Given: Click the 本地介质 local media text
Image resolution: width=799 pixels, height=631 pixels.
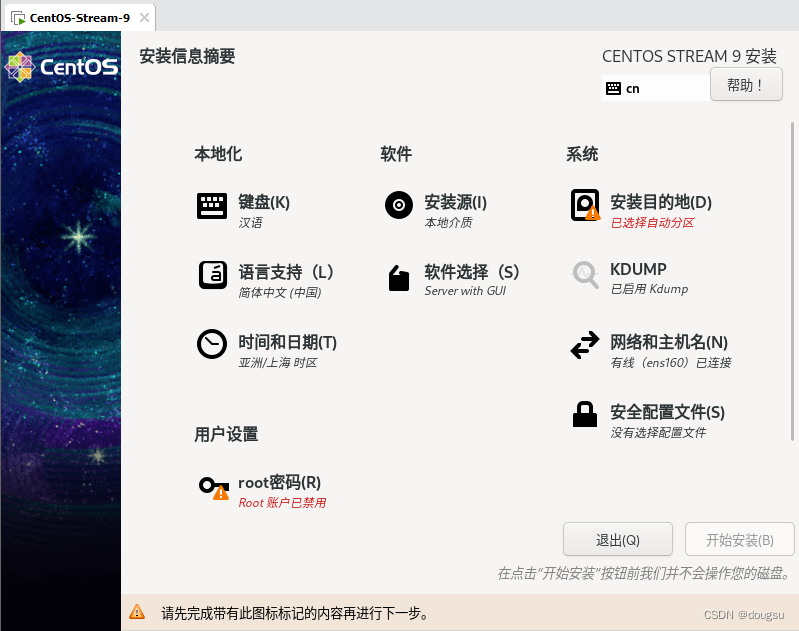Looking at the screenshot, I should click(x=448, y=223).
